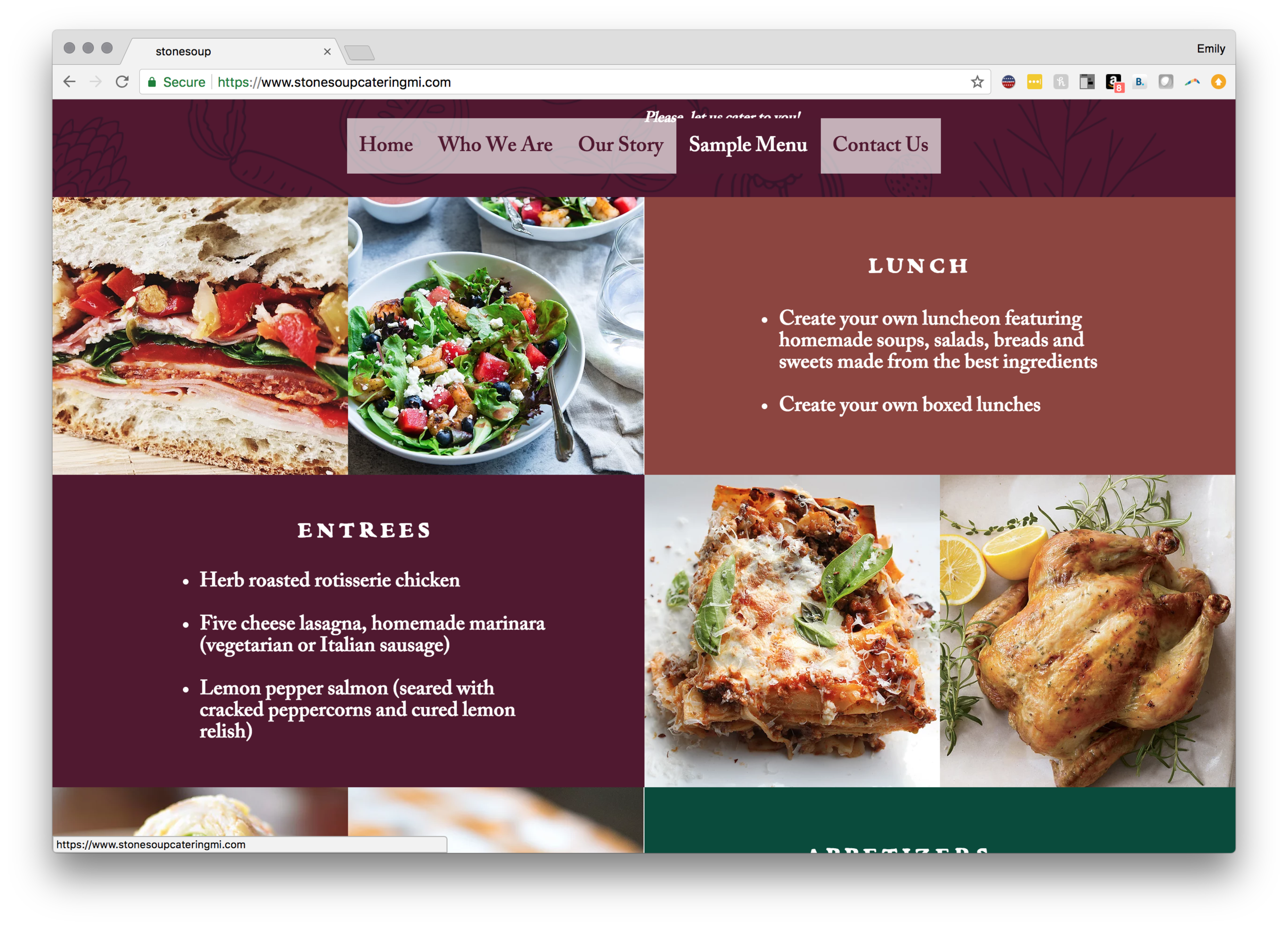Click the Emily profile button

pos(1210,49)
